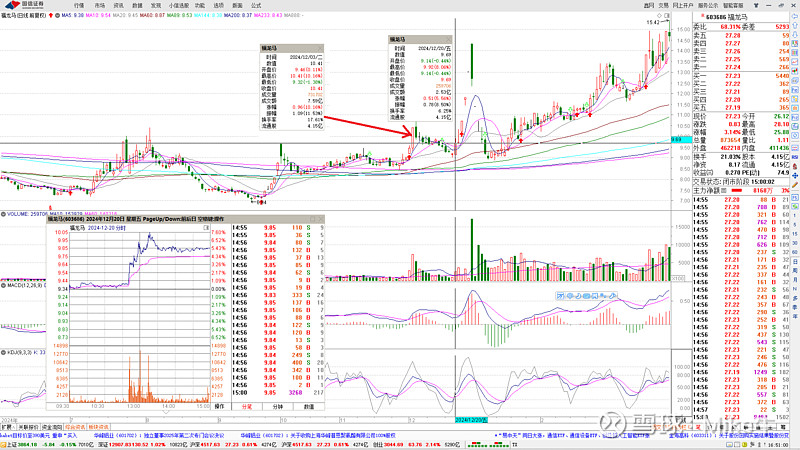The image size is (800, 450).
Task: Open 服务公示 in the top bar
Action: [708, 5]
